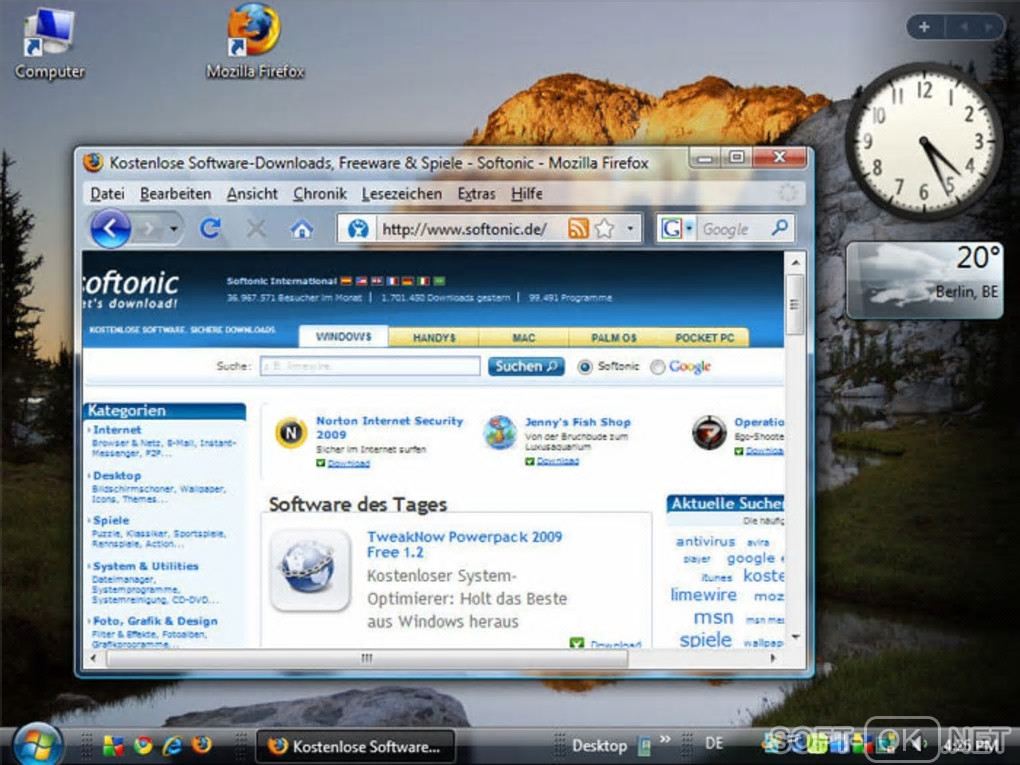Go back with the Firefox back arrow
This screenshot has height=765, width=1020.
110,228
